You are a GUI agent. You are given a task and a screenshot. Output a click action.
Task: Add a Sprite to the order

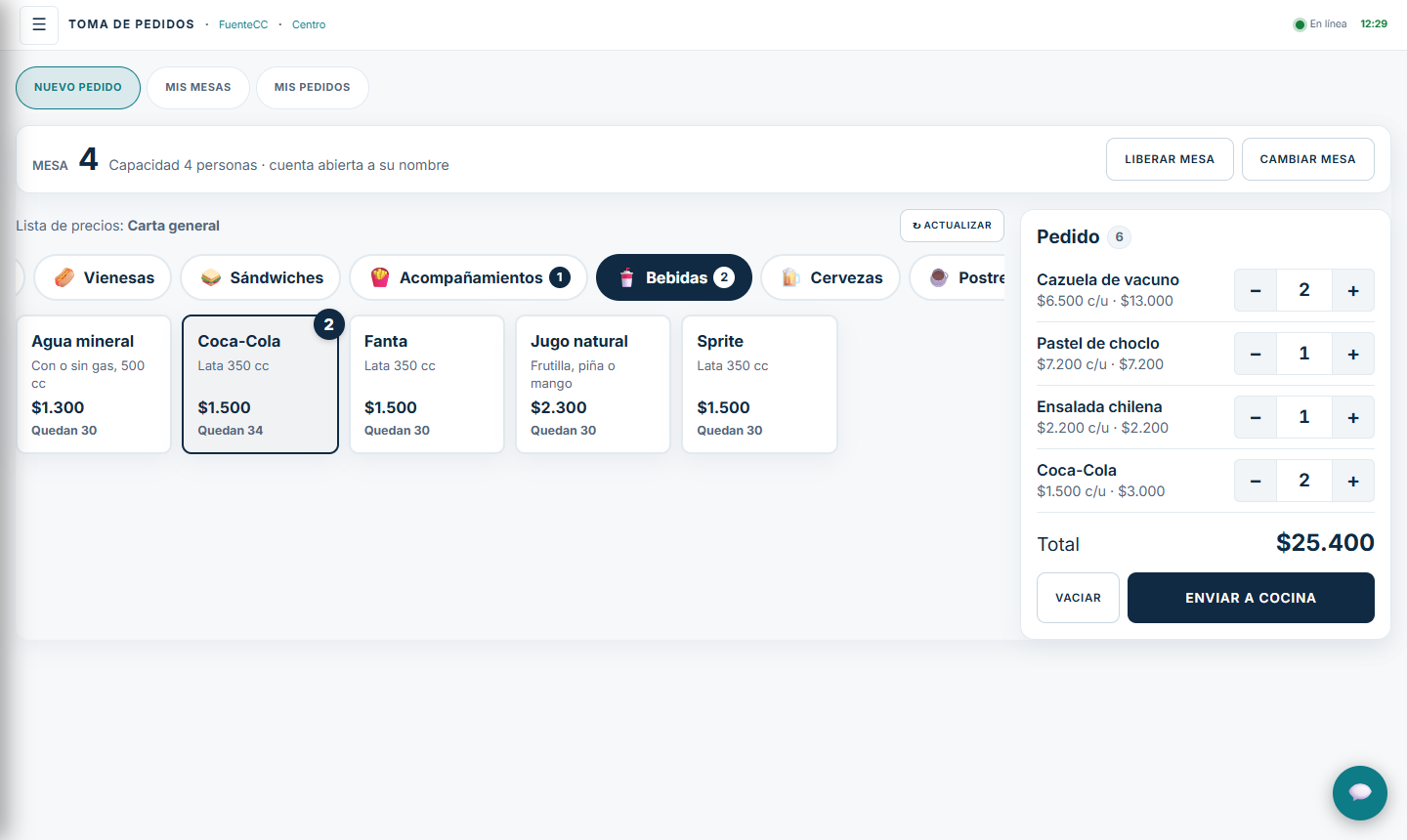coord(759,385)
